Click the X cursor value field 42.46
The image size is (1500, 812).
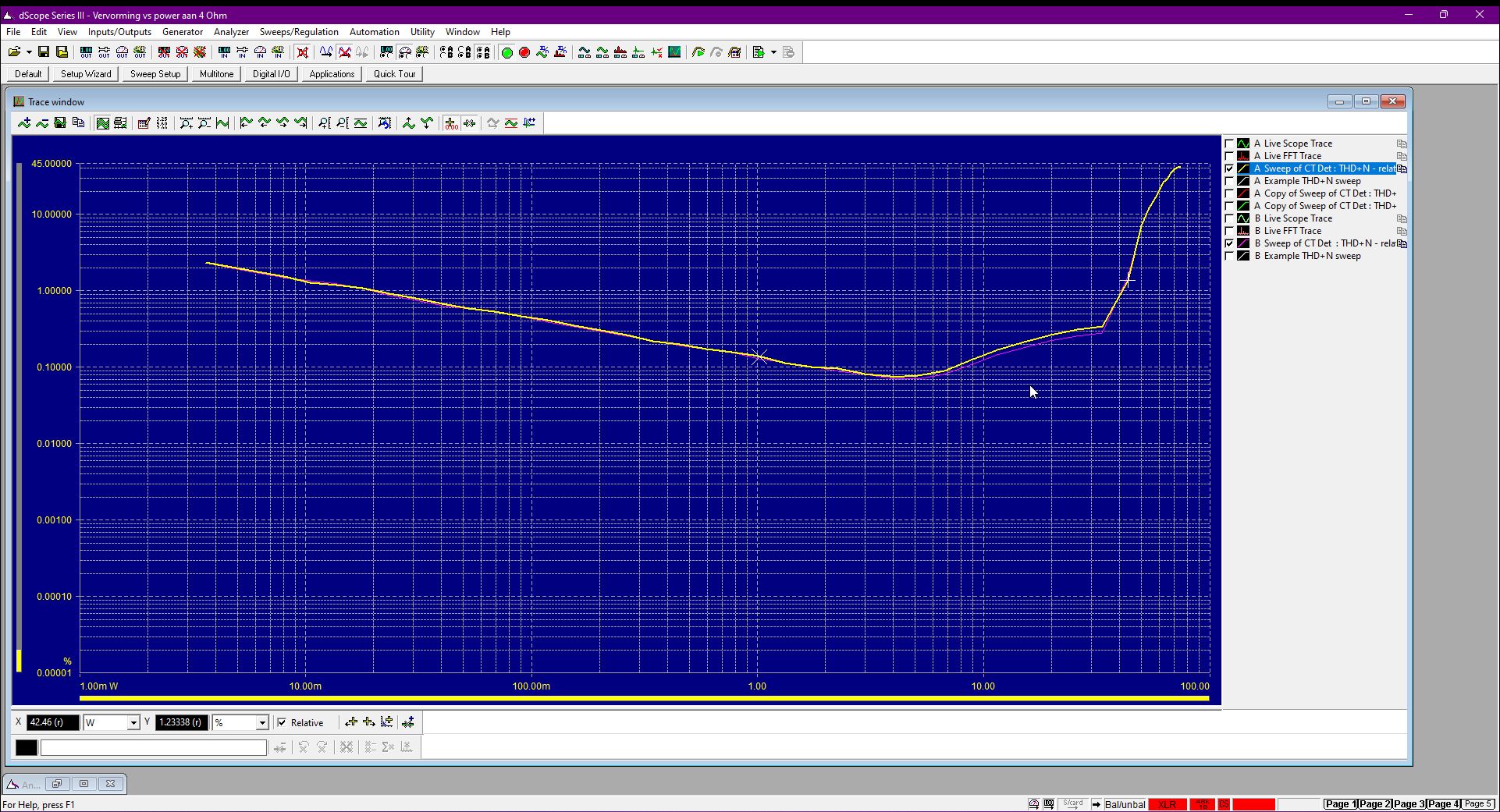(53, 722)
